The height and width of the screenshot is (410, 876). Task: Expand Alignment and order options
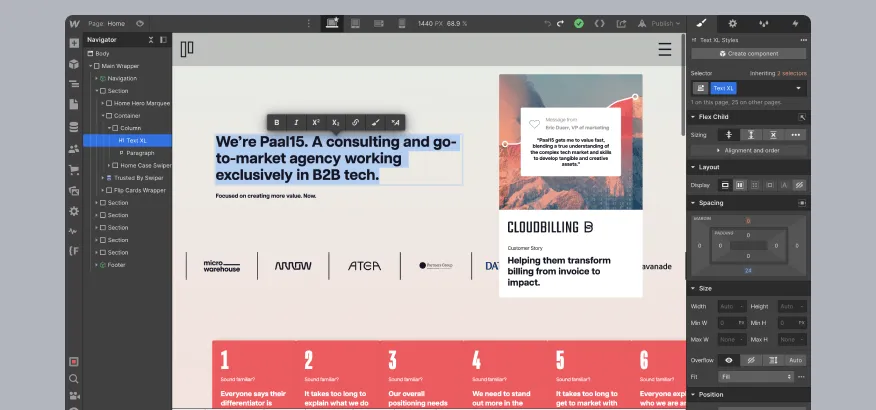point(749,150)
